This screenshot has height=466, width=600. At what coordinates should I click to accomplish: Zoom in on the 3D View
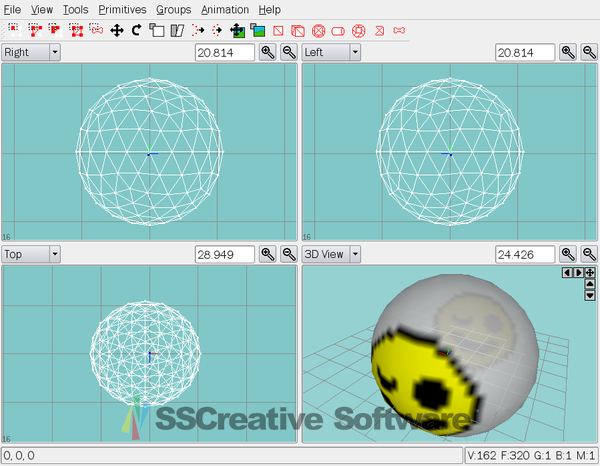568,254
